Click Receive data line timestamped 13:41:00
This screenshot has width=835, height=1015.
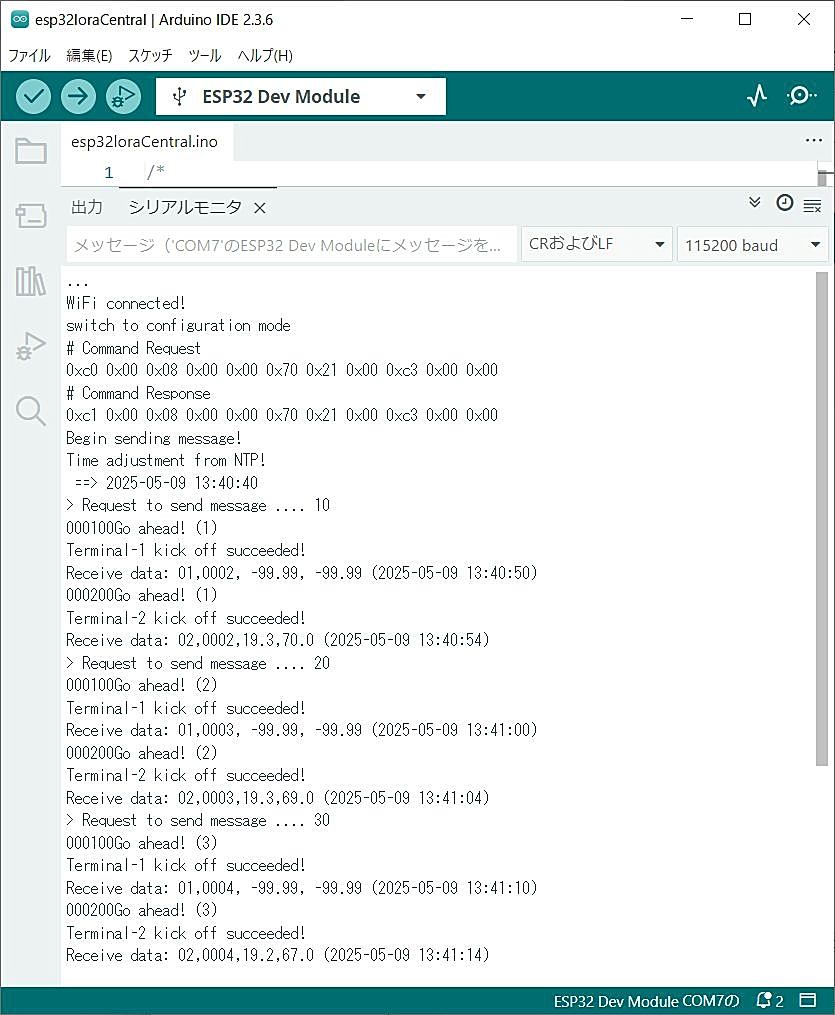click(x=302, y=730)
